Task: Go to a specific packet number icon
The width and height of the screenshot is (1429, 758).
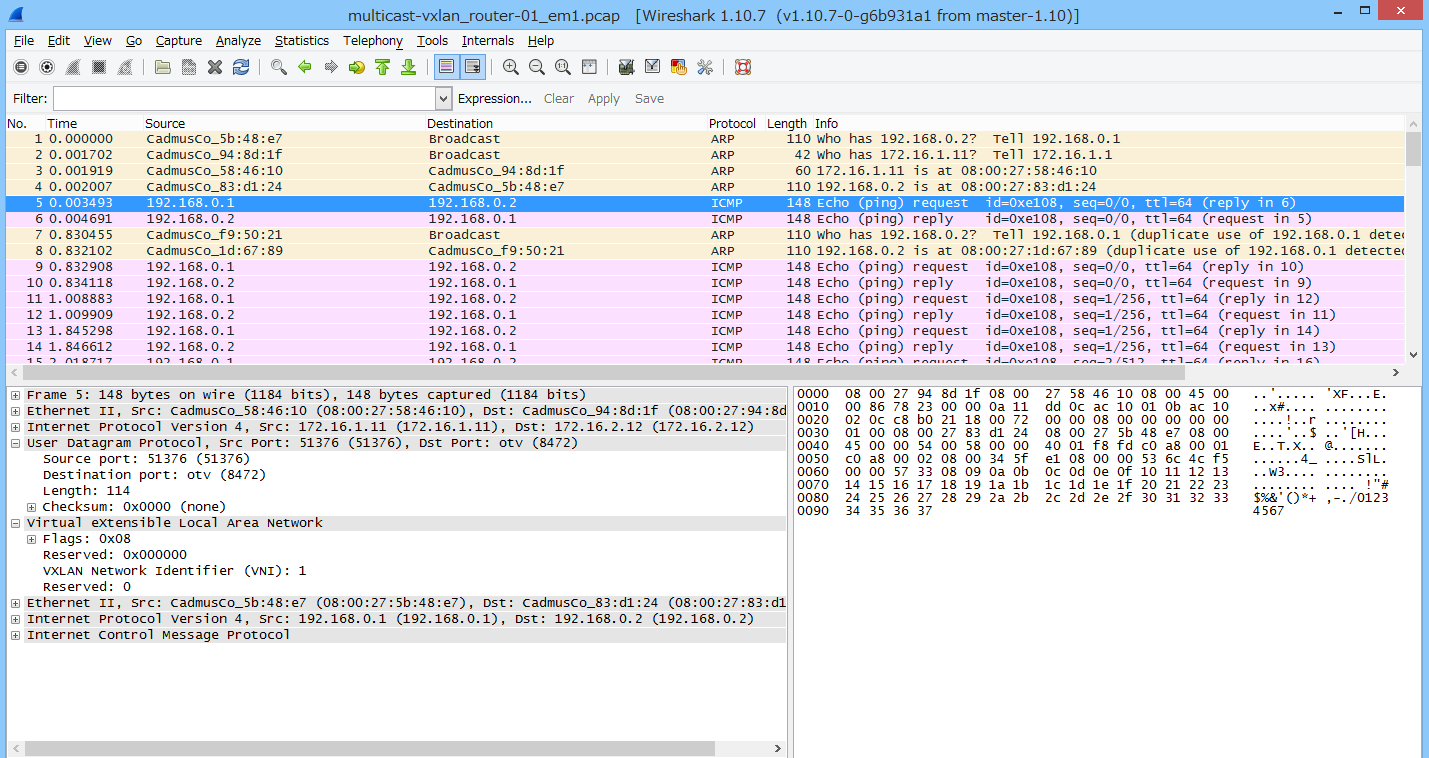Action: tap(357, 67)
